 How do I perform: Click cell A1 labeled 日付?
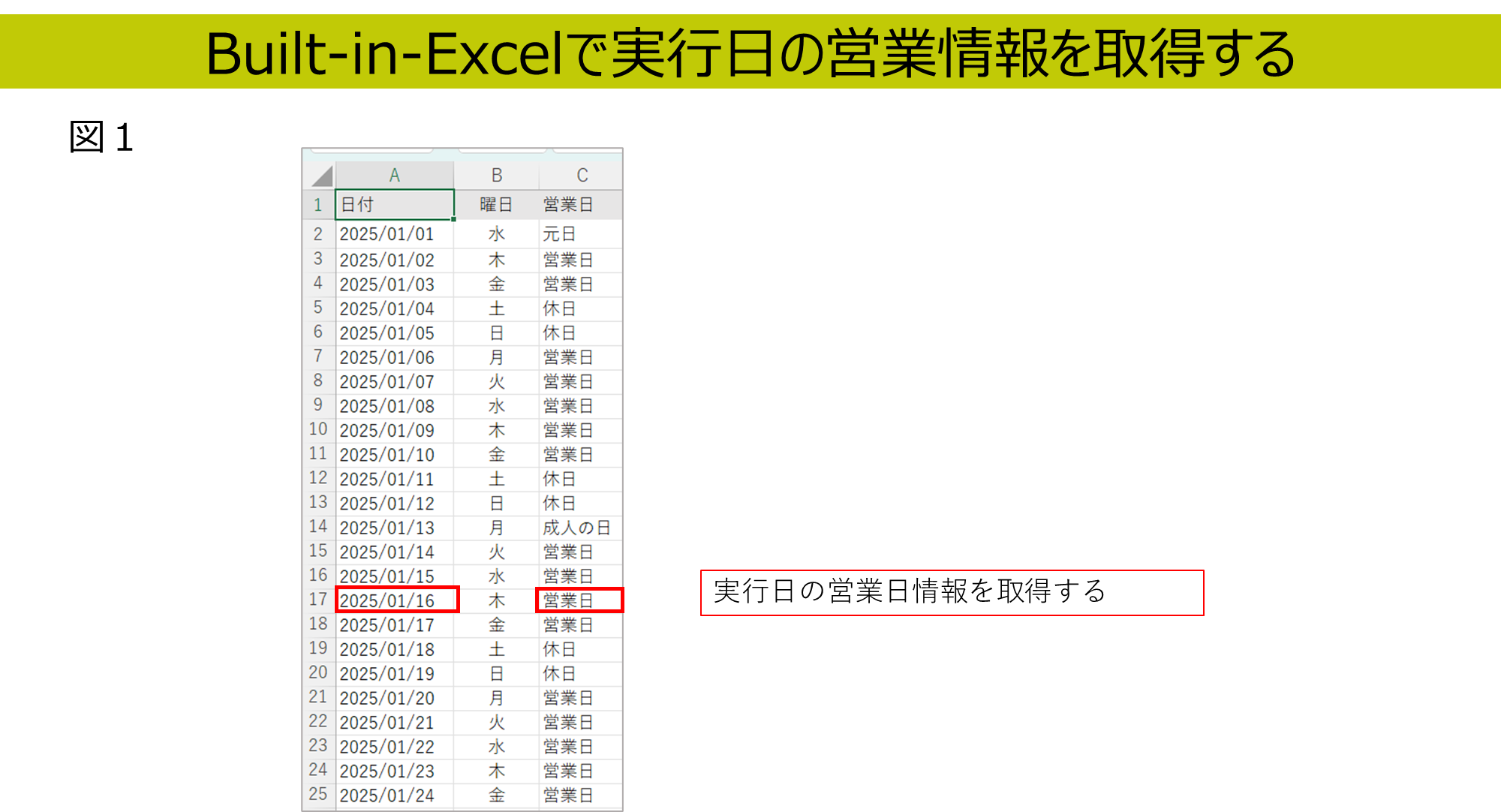coord(395,205)
